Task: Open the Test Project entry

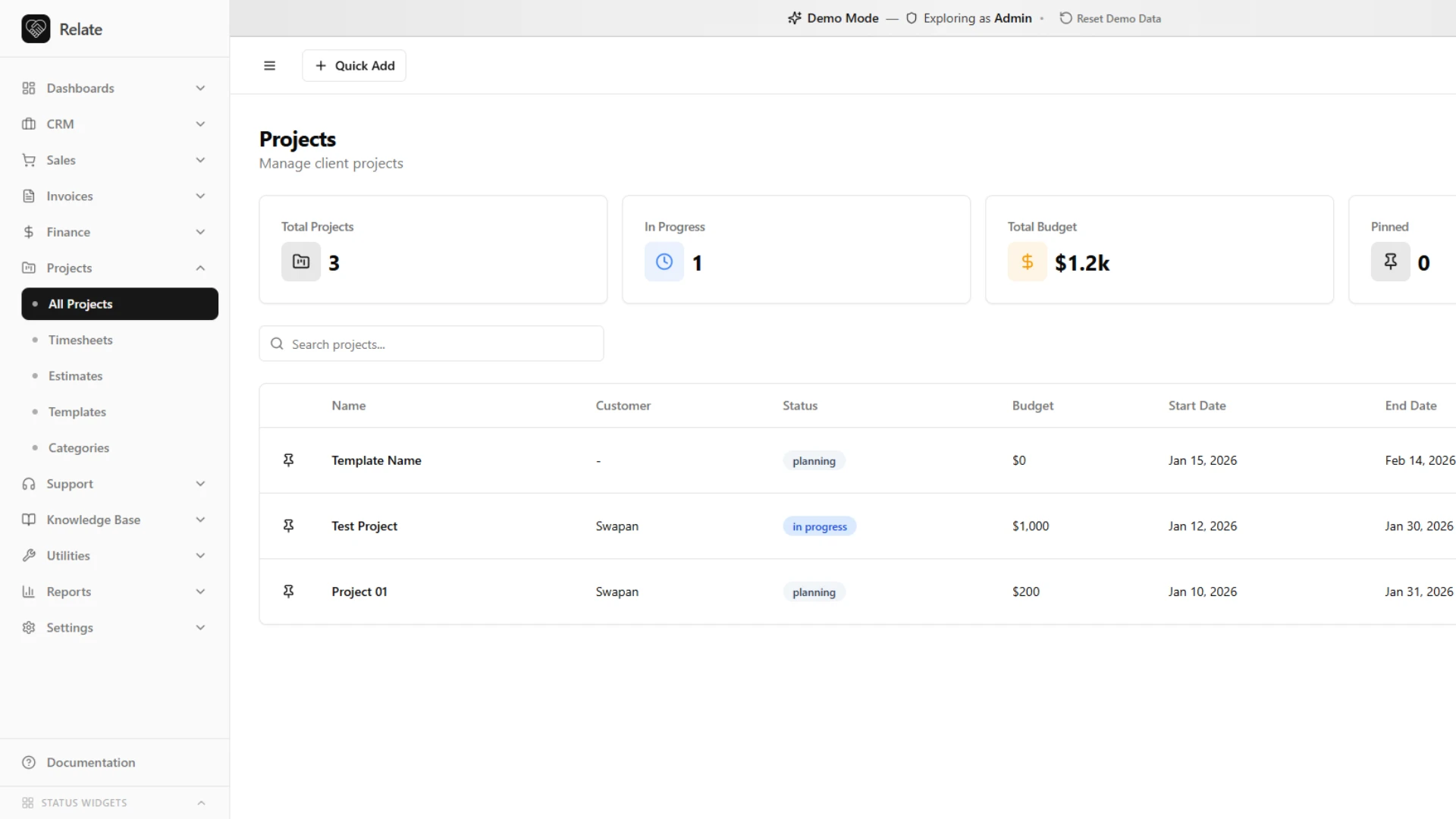Action: [x=364, y=526]
